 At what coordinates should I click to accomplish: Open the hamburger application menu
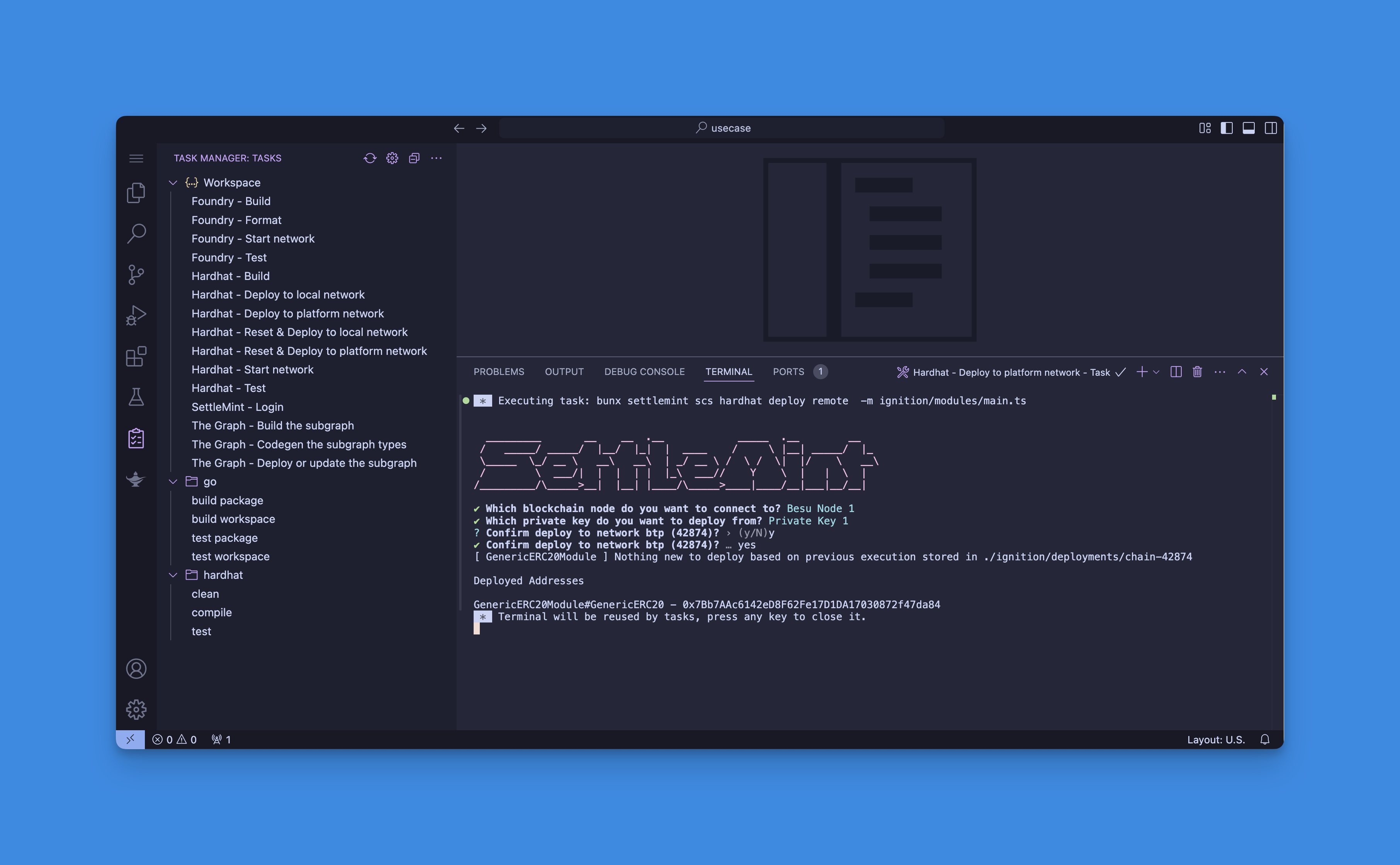point(136,158)
